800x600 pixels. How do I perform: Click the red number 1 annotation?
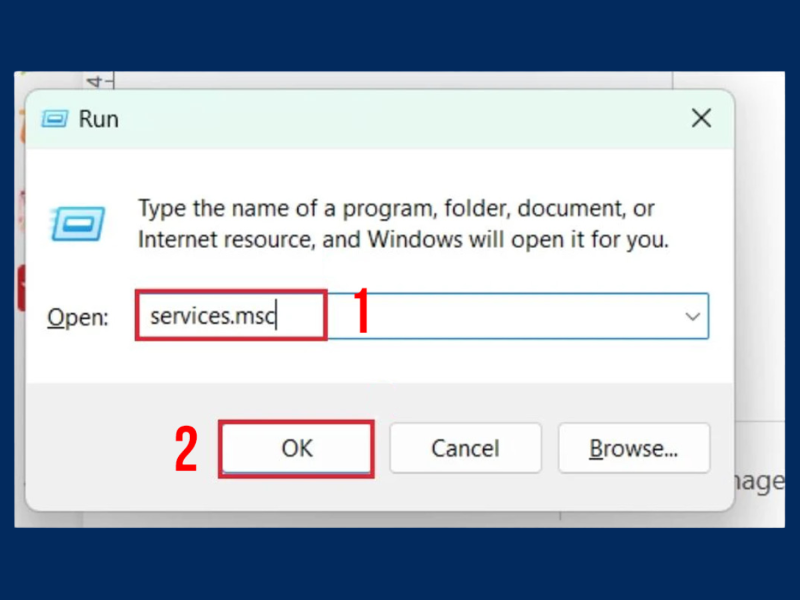(363, 314)
